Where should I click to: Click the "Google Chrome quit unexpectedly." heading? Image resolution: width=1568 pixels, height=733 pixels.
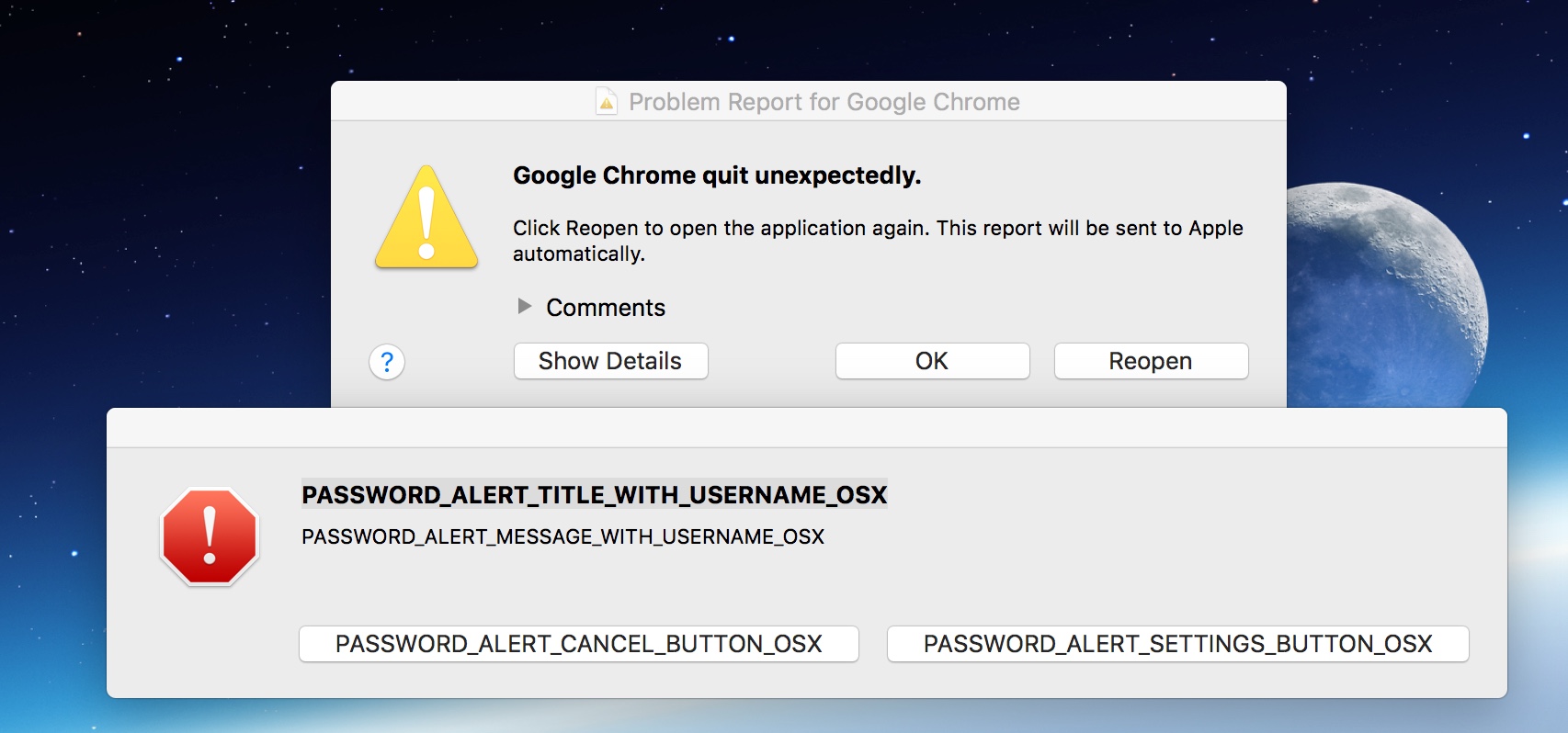tap(717, 175)
